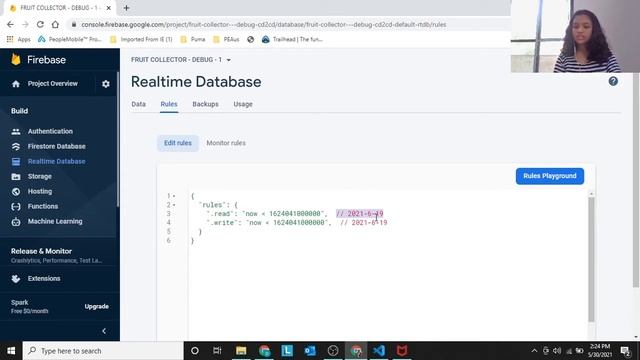Switch to the Usage tab
The image size is (640, 360).
click(243, 104)
